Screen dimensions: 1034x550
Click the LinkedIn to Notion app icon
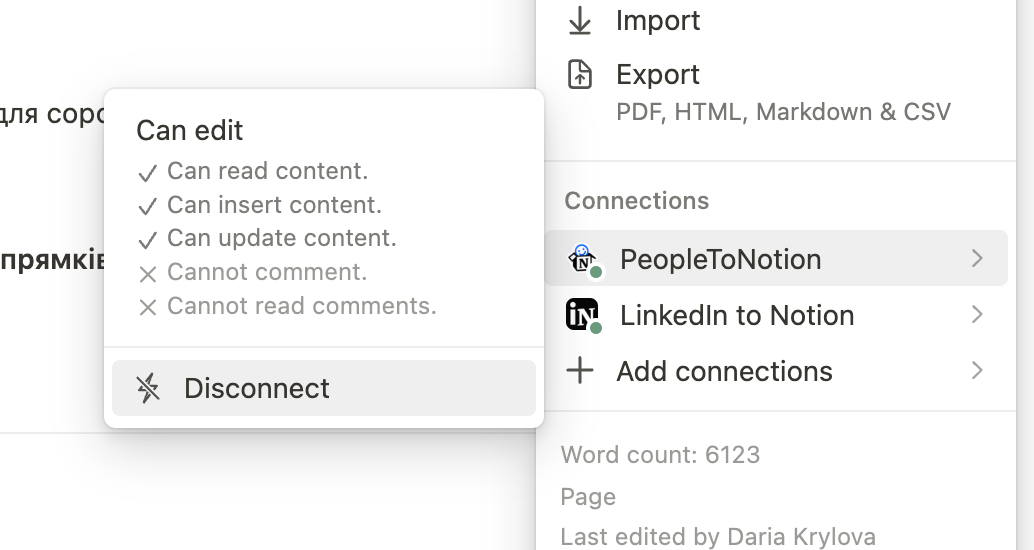click(x=583, y=315)
